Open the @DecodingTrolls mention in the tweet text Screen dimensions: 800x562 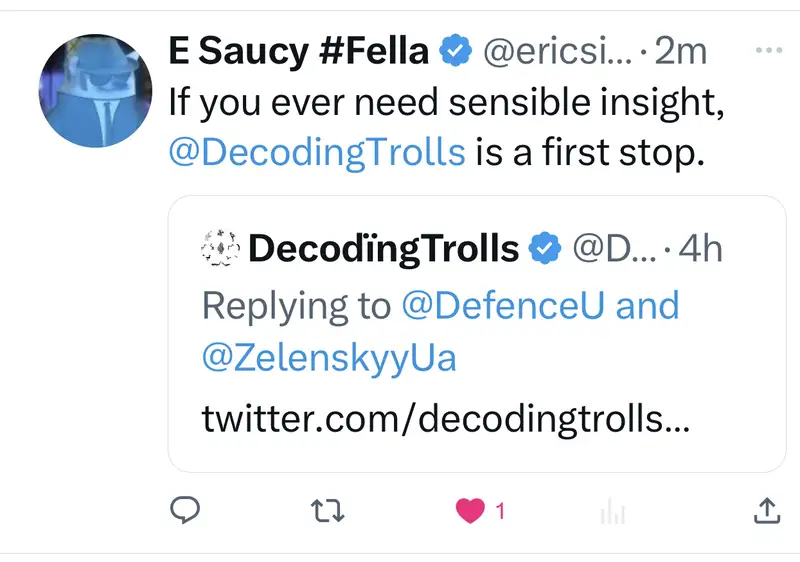pos(317,152)
